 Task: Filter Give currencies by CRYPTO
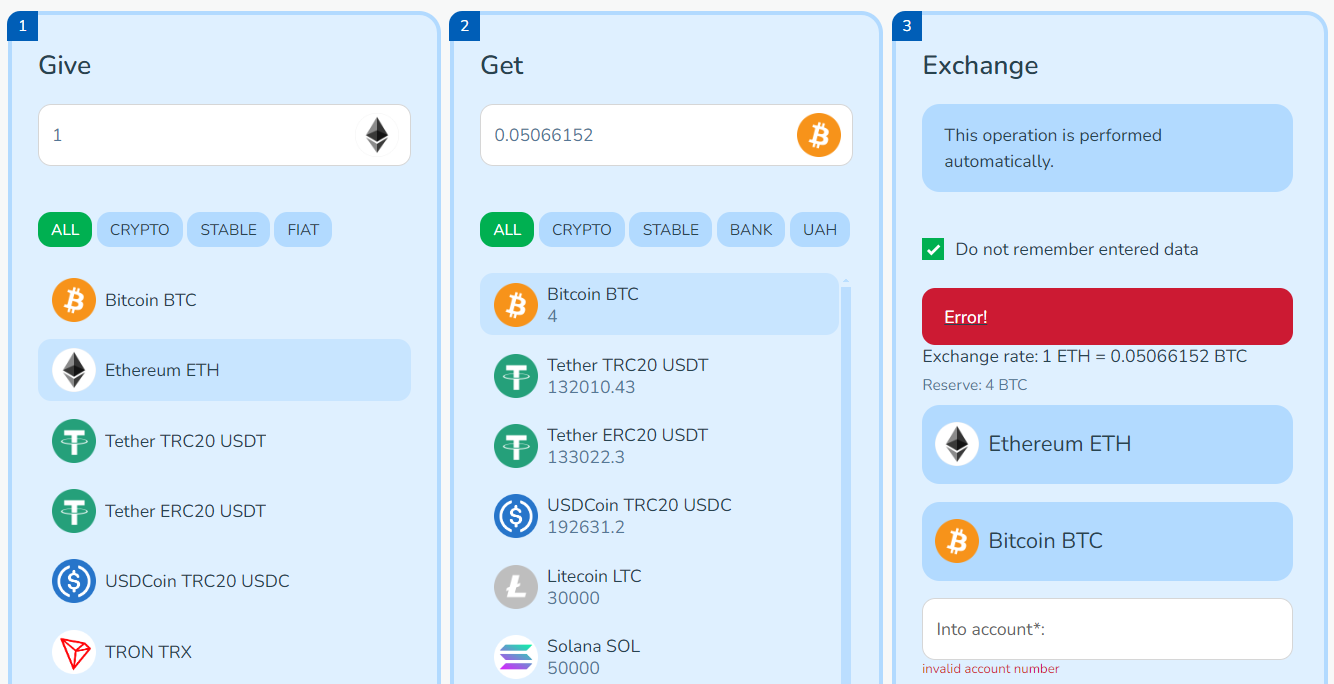[x=140, y=229]
